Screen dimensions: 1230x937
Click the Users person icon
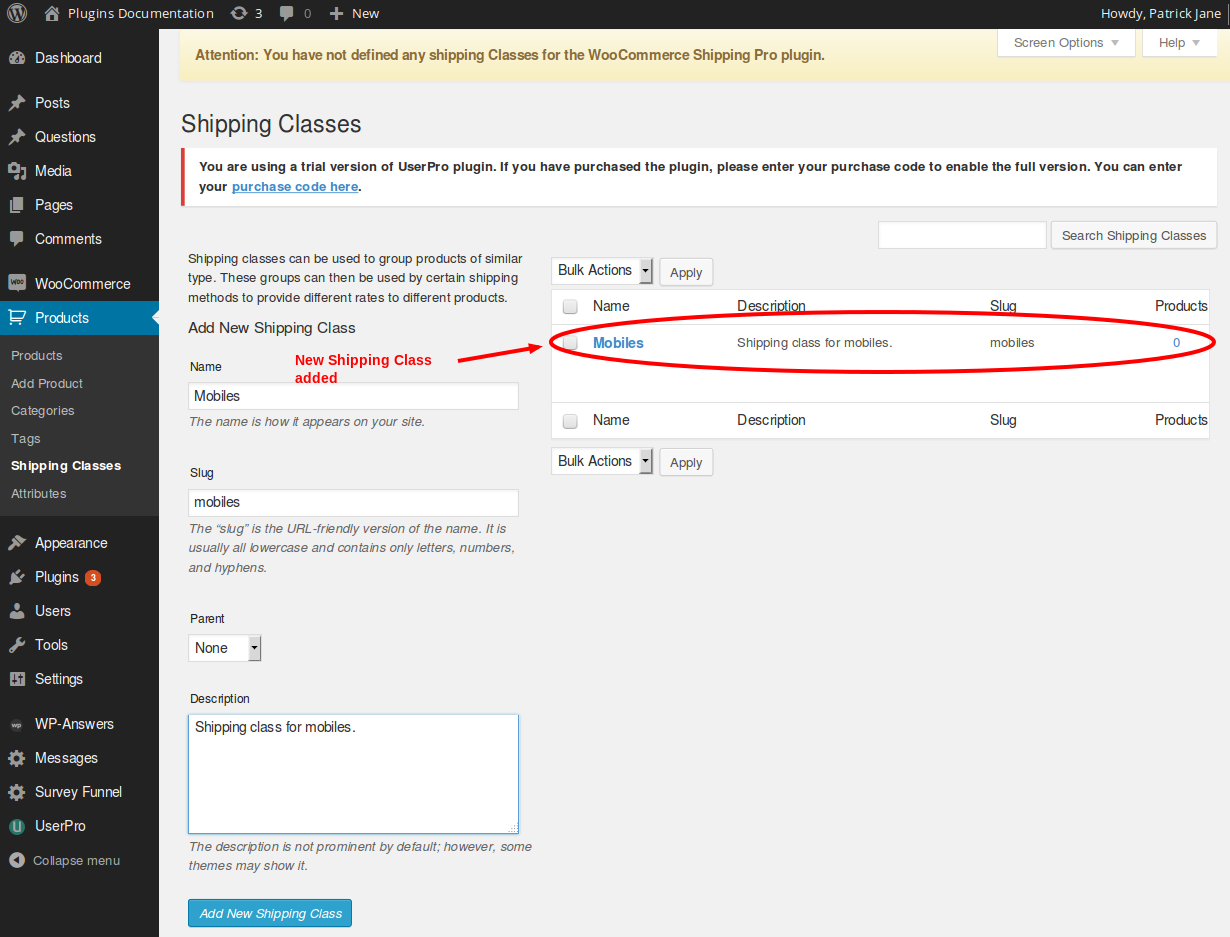point(17,611)
